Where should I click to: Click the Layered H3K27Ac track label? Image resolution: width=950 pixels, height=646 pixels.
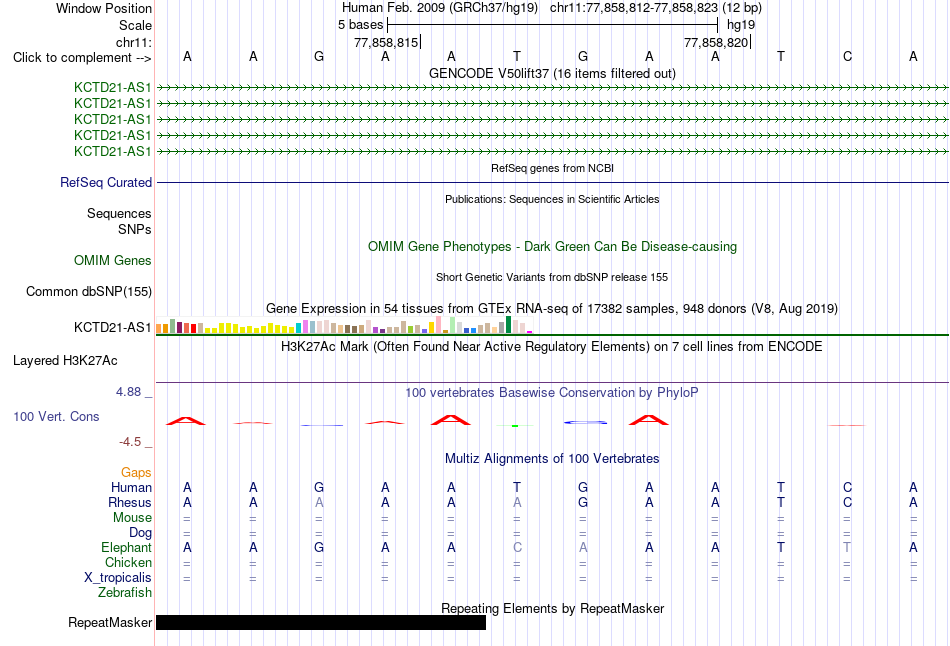tap(65, 361)
